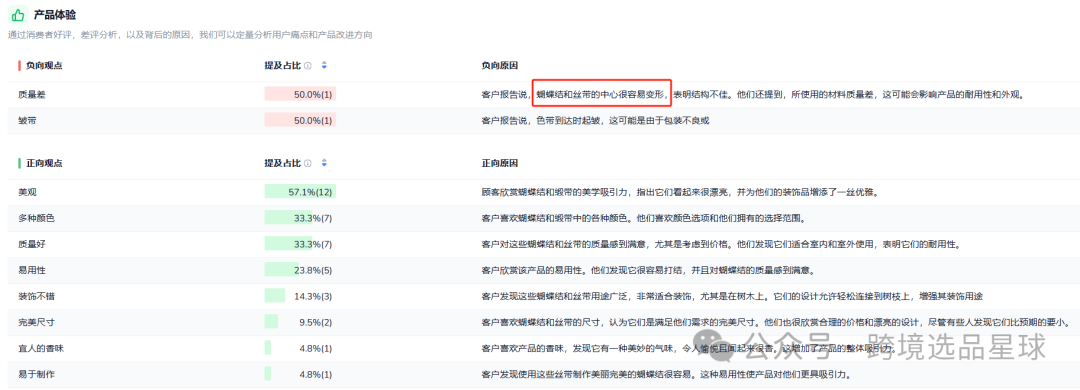Click the 负向原因 column header
This screenshot has height=390, width=1080.
[x=500, y=65]
